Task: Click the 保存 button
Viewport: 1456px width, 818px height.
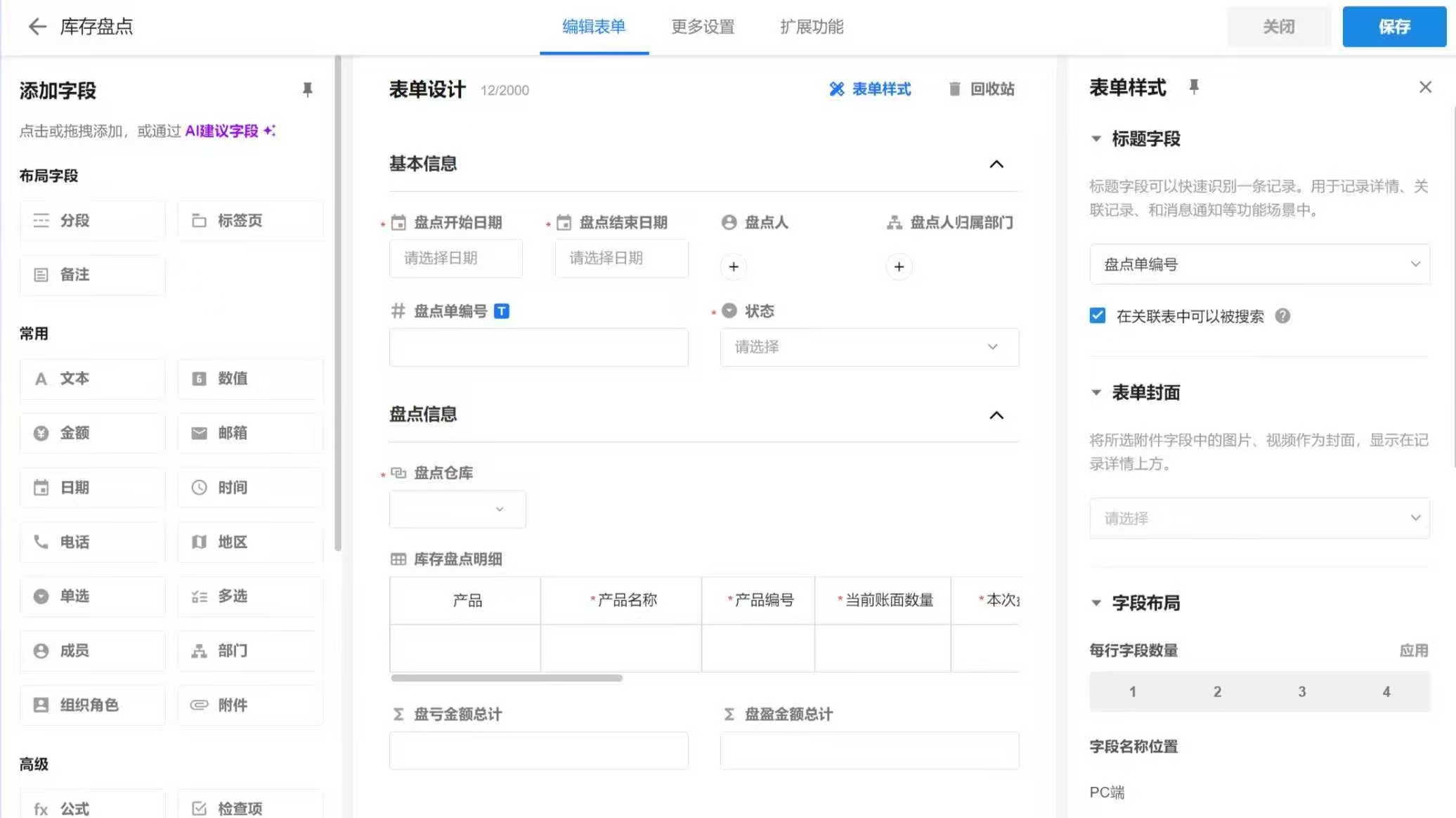Action: click(1394, 27)
